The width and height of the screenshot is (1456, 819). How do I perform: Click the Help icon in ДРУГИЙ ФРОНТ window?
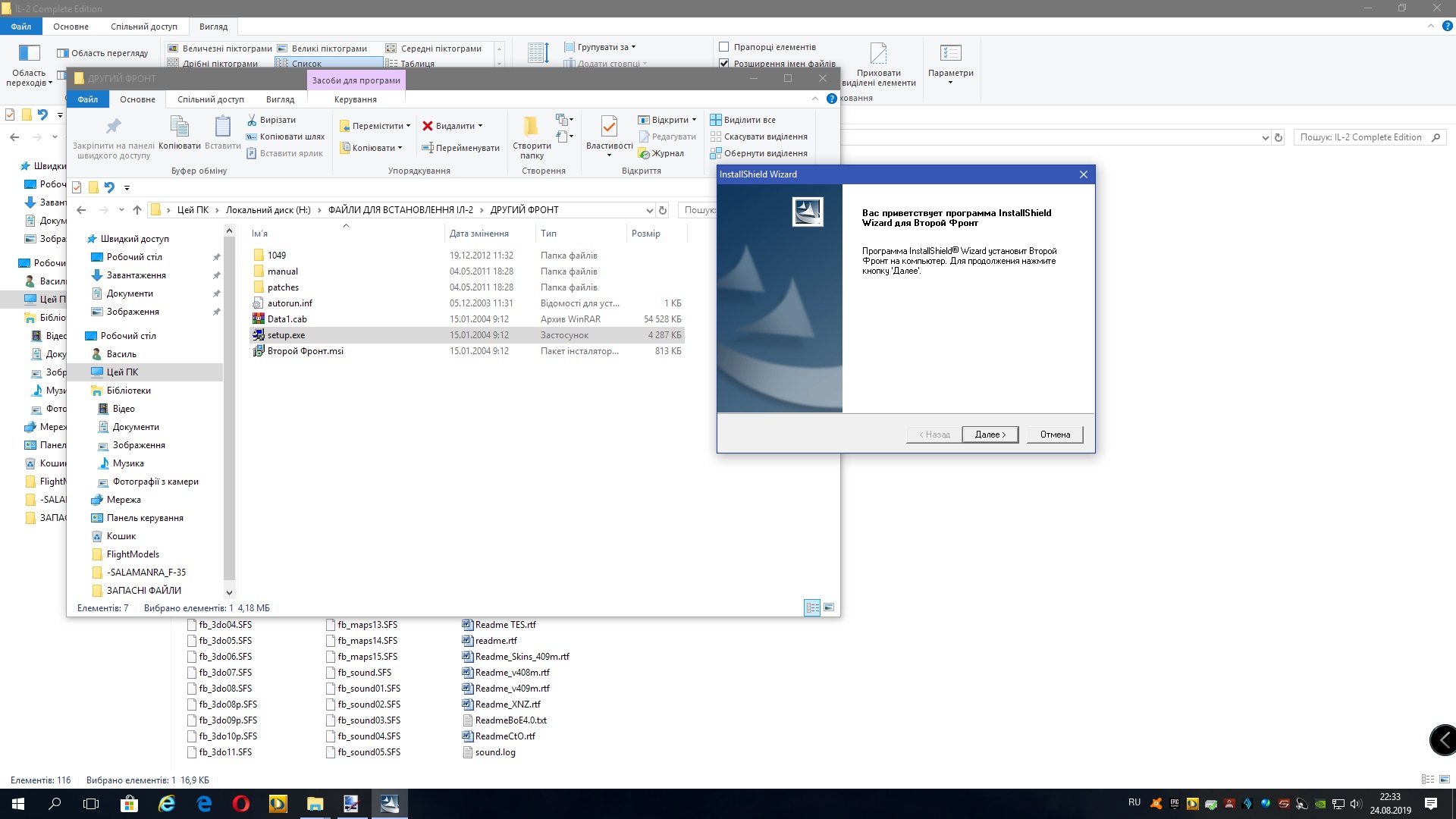click(832, 99)
